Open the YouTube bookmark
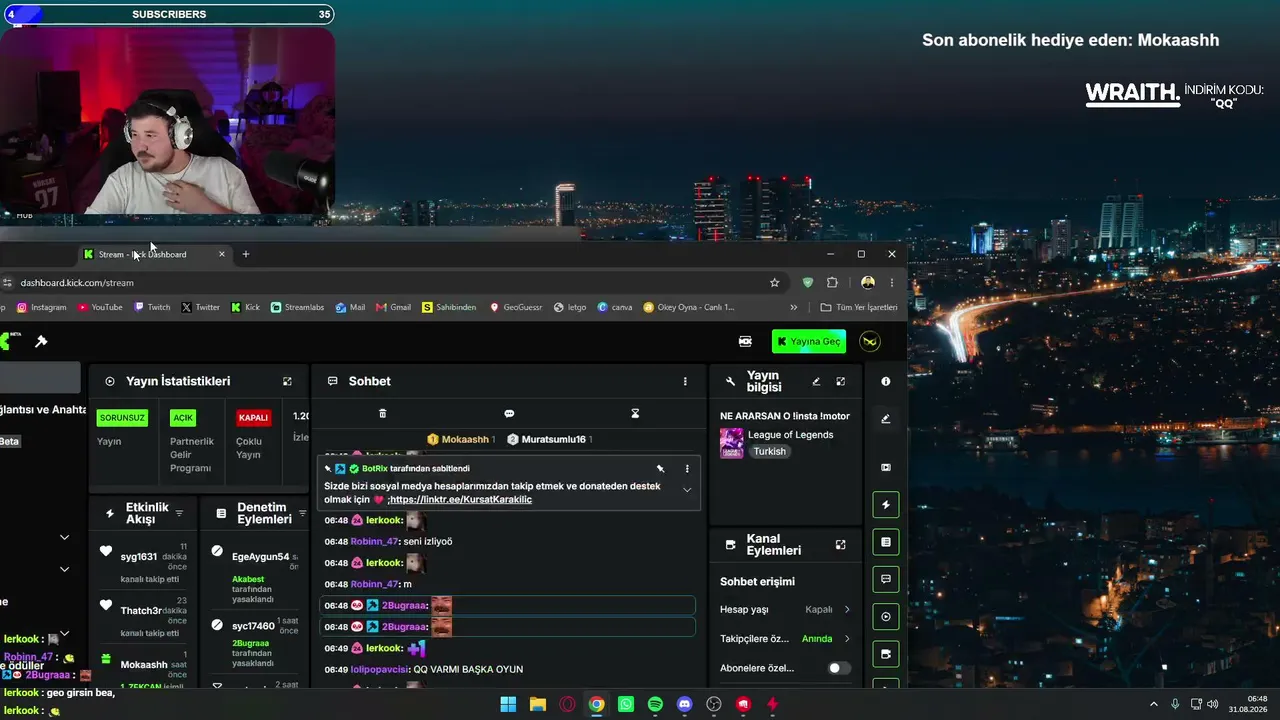The height and width of the screenshot is (720, 1280). (x=100, y=308)
